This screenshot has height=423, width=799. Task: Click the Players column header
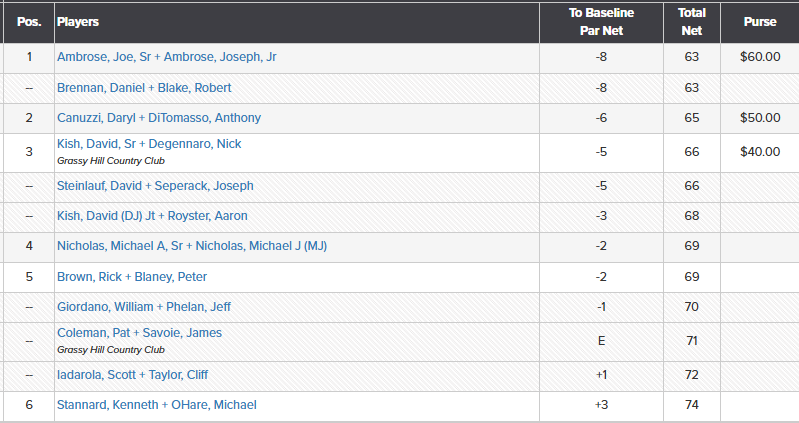[x=78, y=21]
